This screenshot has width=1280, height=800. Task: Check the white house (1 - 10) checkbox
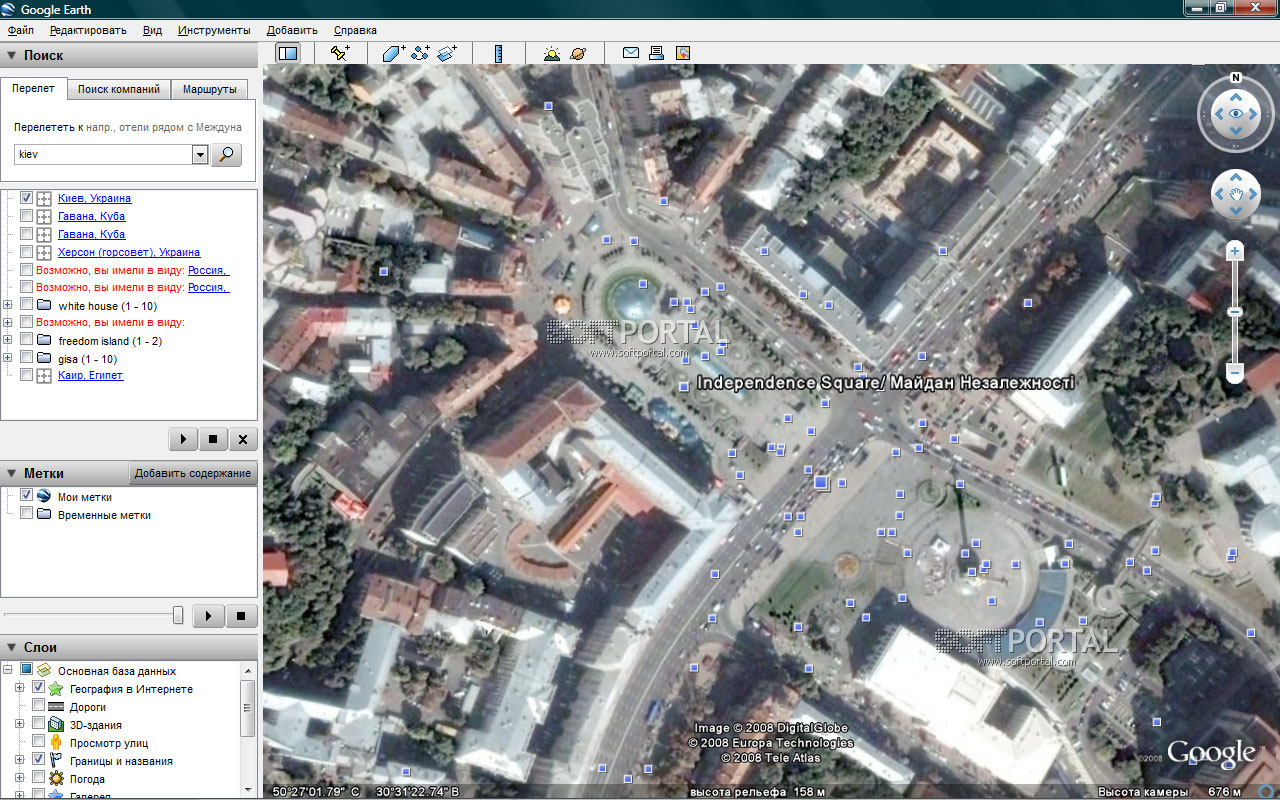pos(27,305)
